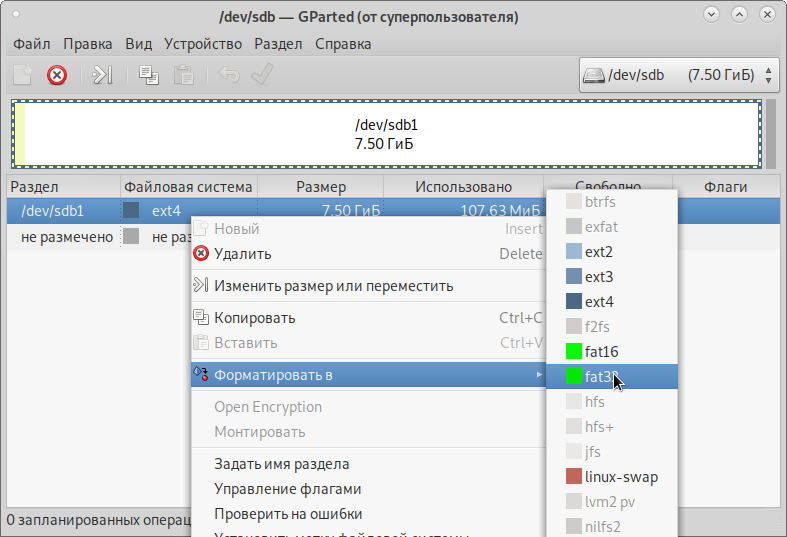Format partition as fat16
The width and height of the screenshot is (787, 537).
point(612,352)
